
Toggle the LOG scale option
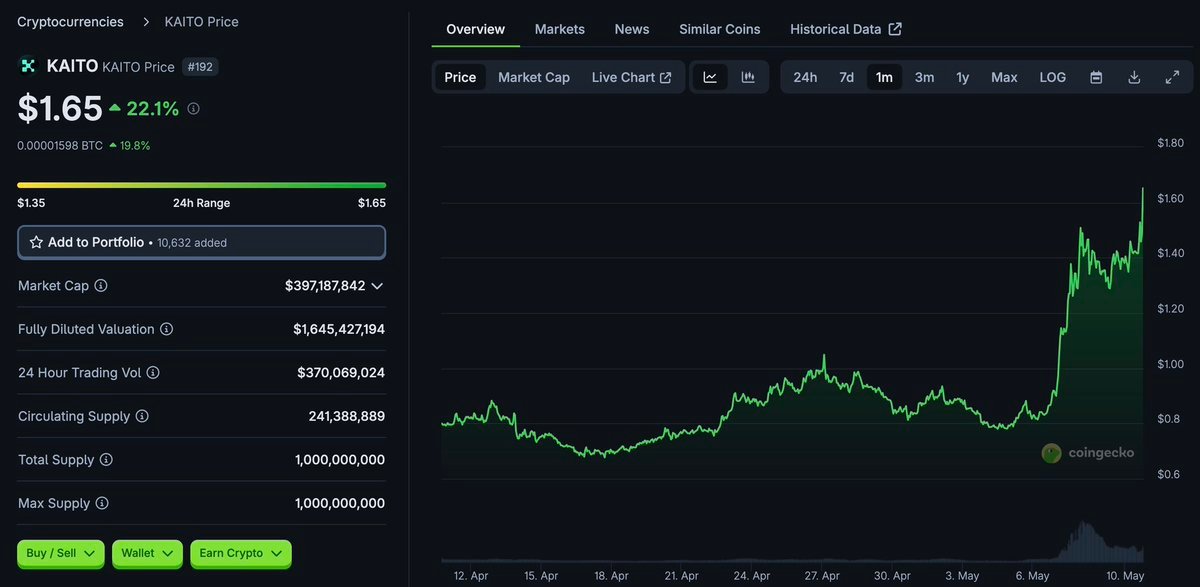(x=1052, y=77)
